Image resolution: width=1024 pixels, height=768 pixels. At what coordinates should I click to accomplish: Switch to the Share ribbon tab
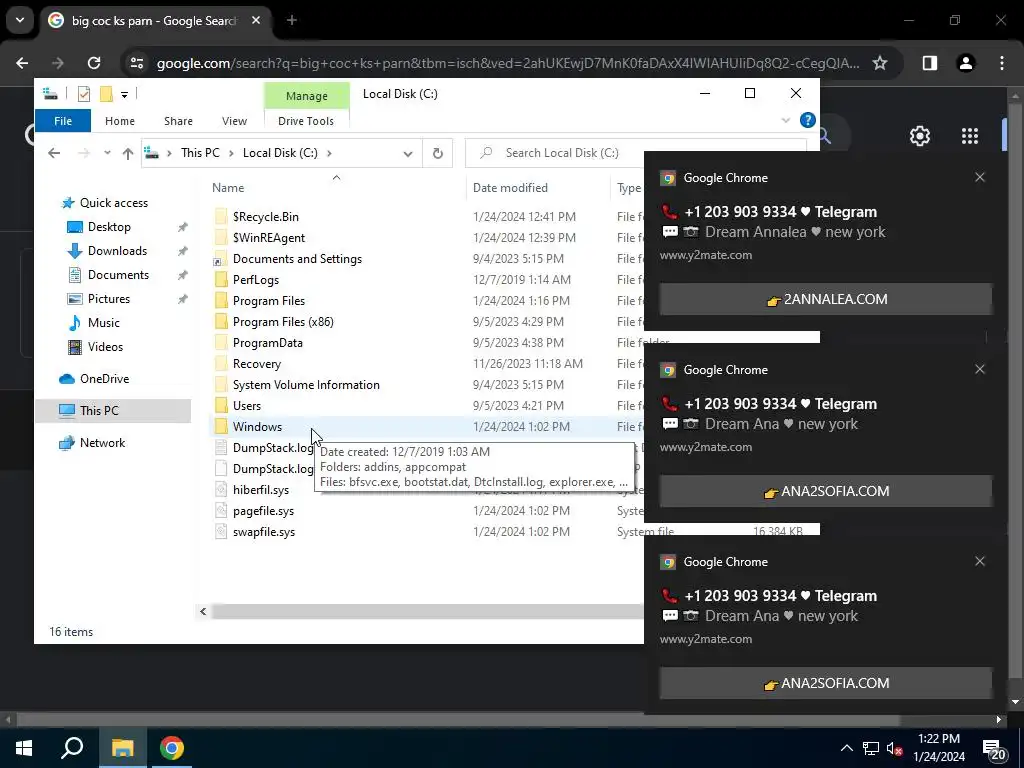coord(178,121)
